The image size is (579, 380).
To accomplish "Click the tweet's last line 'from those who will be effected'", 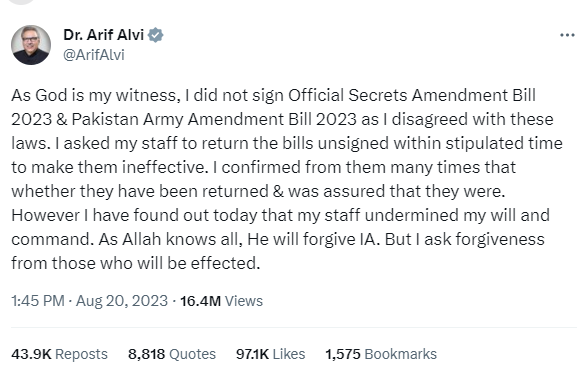I will click(x=136, y=263).
